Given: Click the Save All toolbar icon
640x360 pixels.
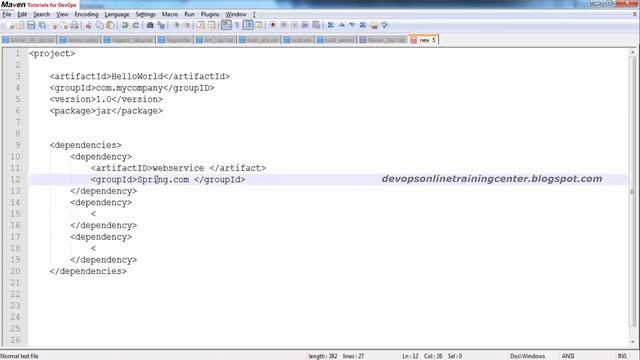Looking at the screenshot, I should (42, 25).
